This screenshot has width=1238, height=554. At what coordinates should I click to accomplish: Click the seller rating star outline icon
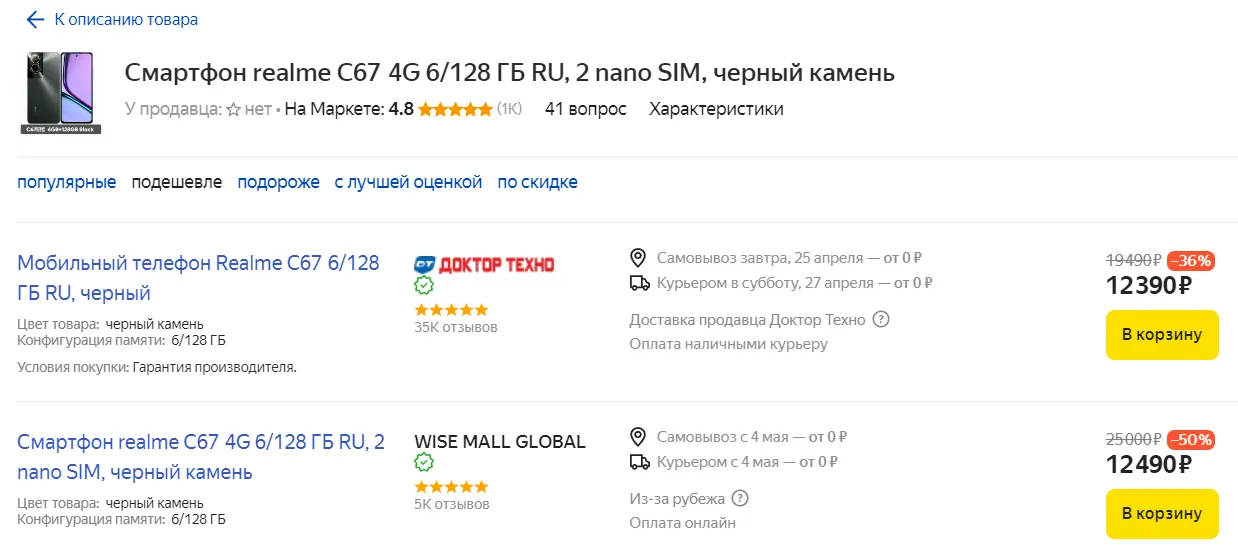[233, 109]
